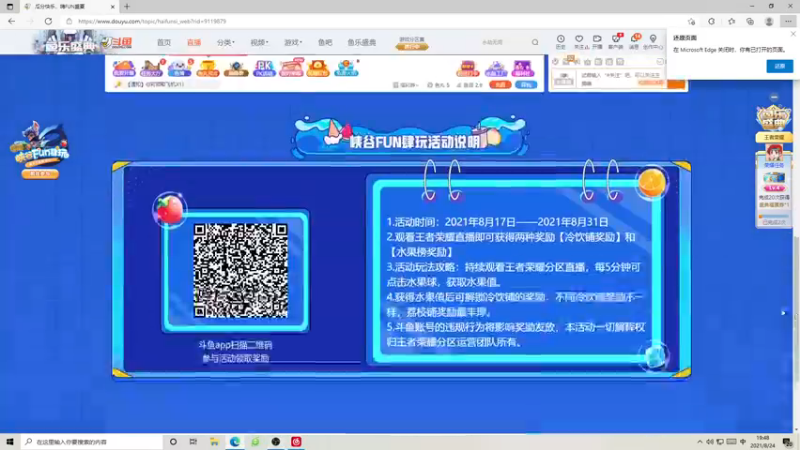Open the PK activity icon
Viewport: 800px width, 450px height.
click(x=264, y=68)
